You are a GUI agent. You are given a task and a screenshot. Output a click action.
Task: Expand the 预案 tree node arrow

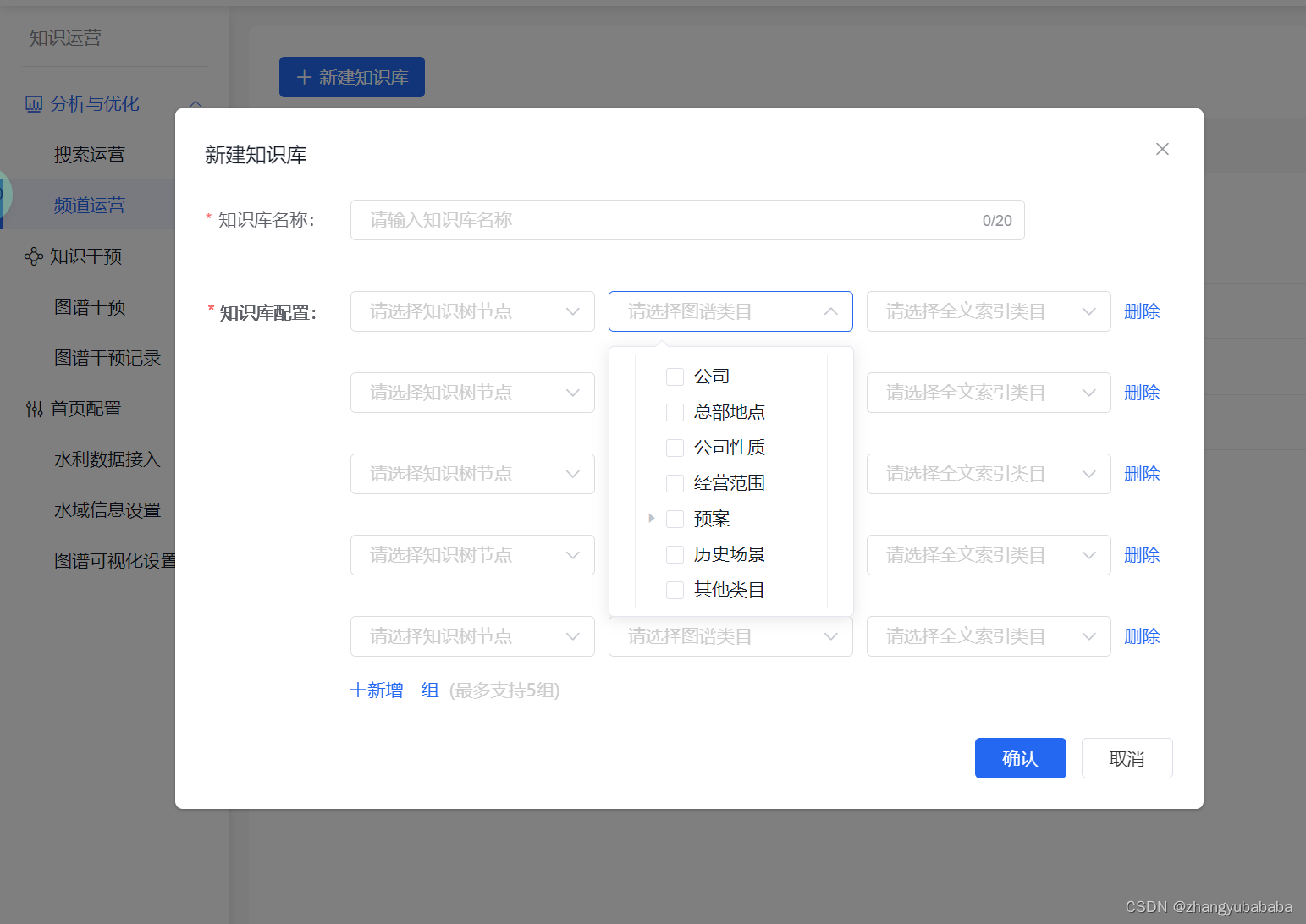point(651,518)
